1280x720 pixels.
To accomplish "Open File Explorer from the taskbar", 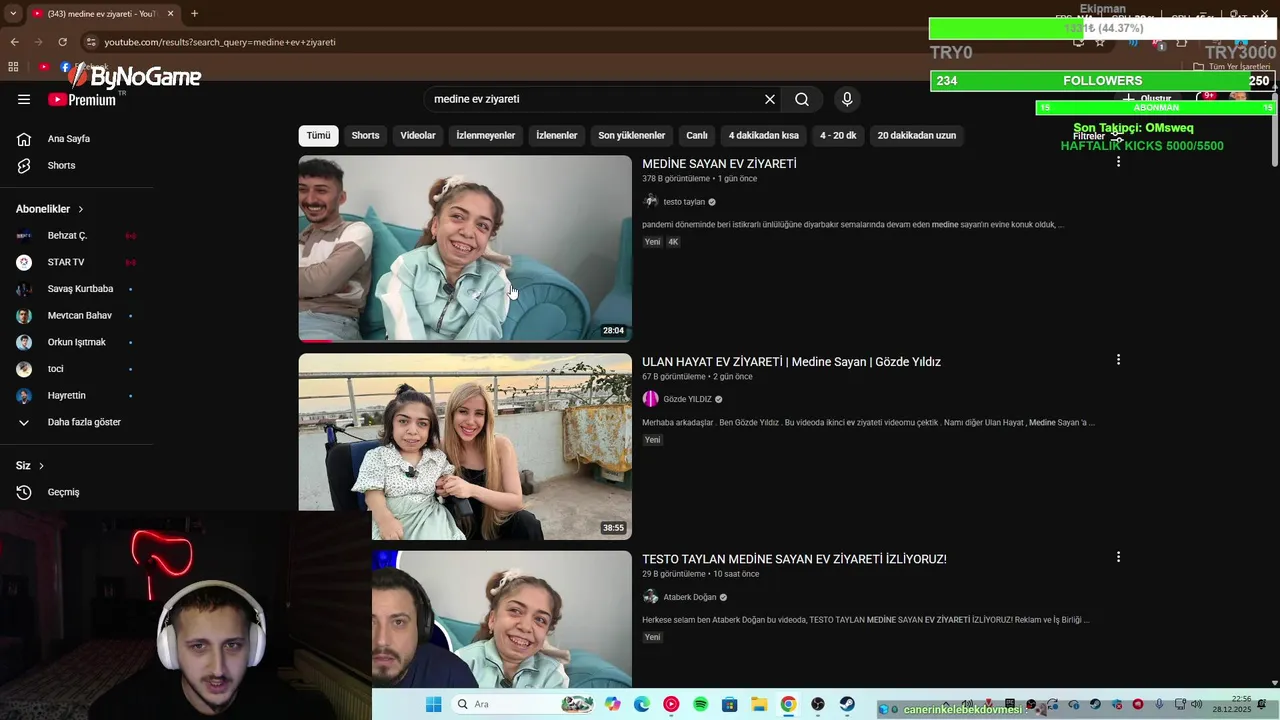I will [759, 704].
